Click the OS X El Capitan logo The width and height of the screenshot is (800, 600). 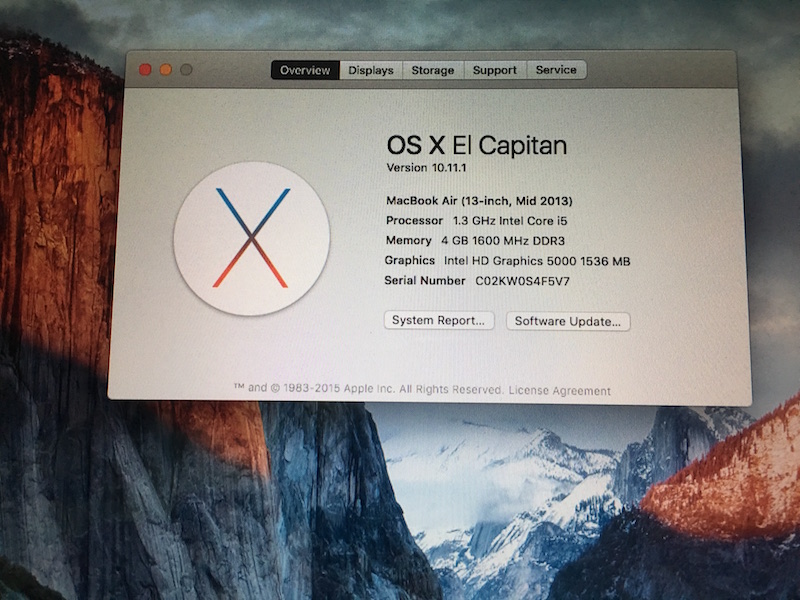[x=252, y=238]
